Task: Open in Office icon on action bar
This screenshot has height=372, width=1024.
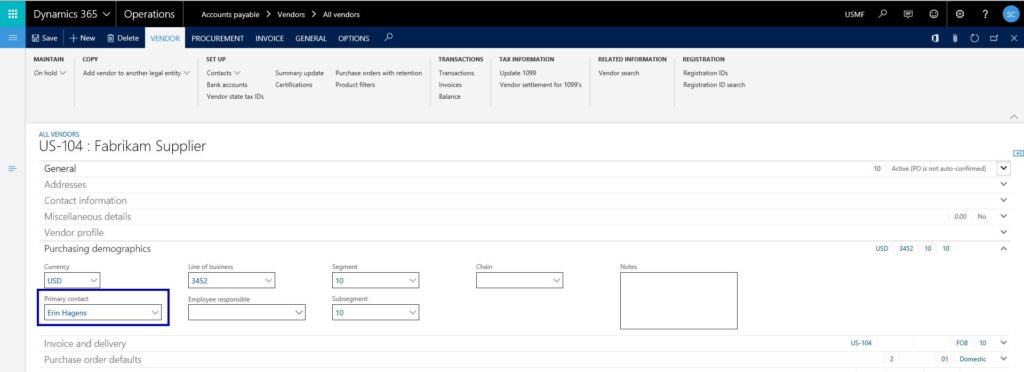Action: pyautogui.click(x=935, y=39)
